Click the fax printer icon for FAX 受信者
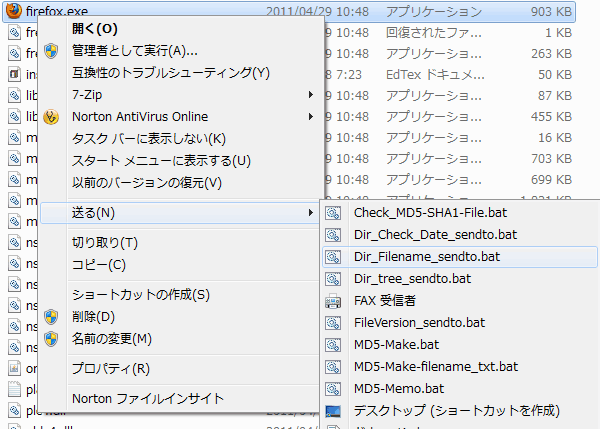 coord(333,301)
